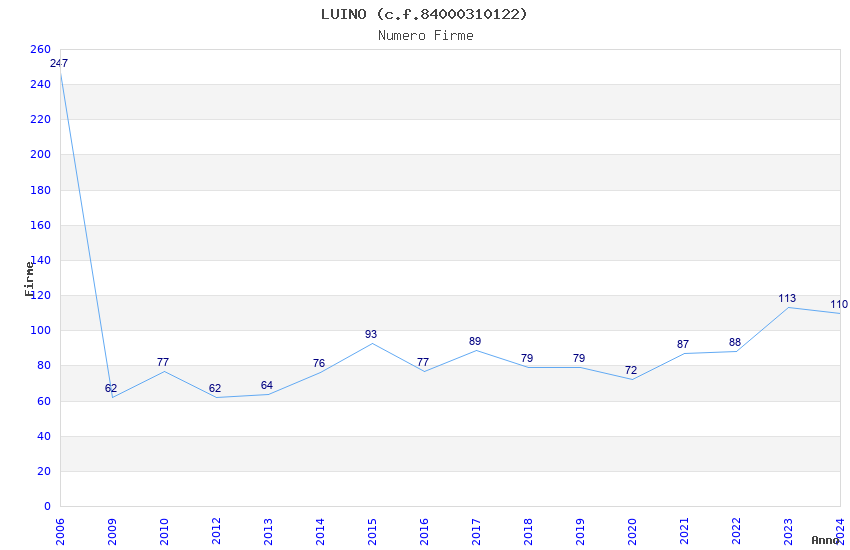The width and height of the screenshot is (850, 550).
Task: Click the 64 data label
Action: pos(267,385)
